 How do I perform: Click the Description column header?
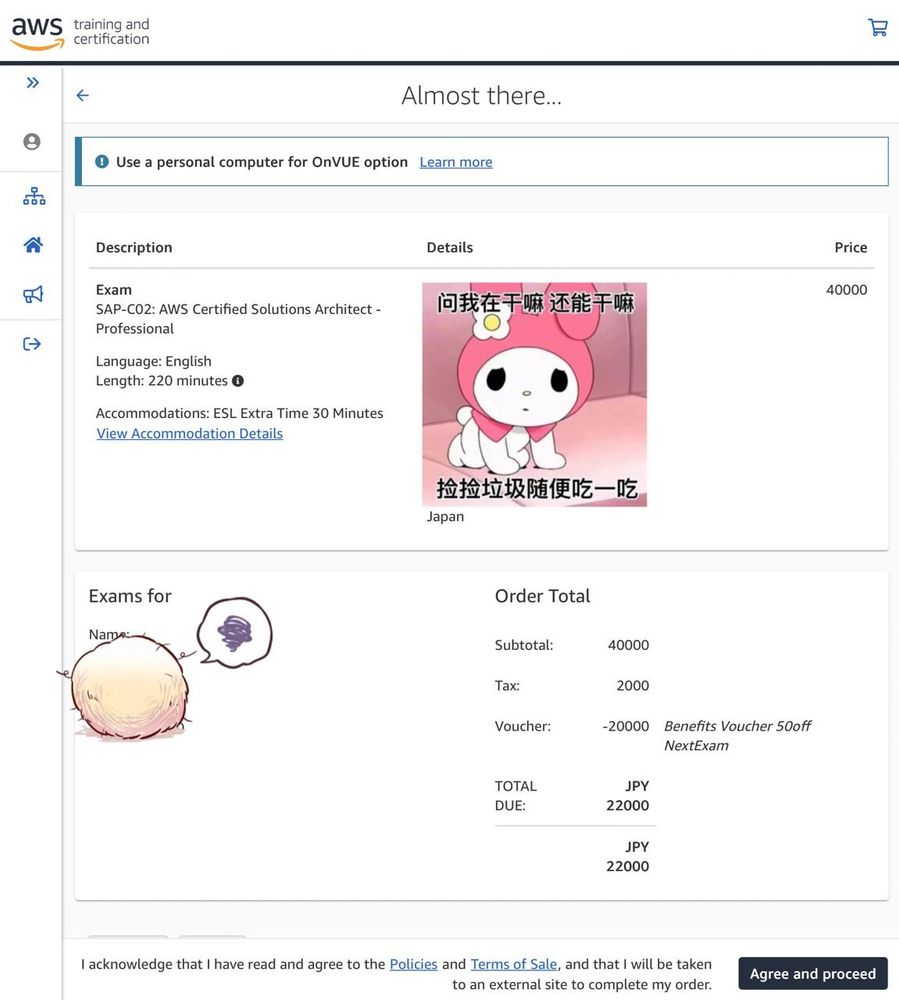tap(134, 247)
